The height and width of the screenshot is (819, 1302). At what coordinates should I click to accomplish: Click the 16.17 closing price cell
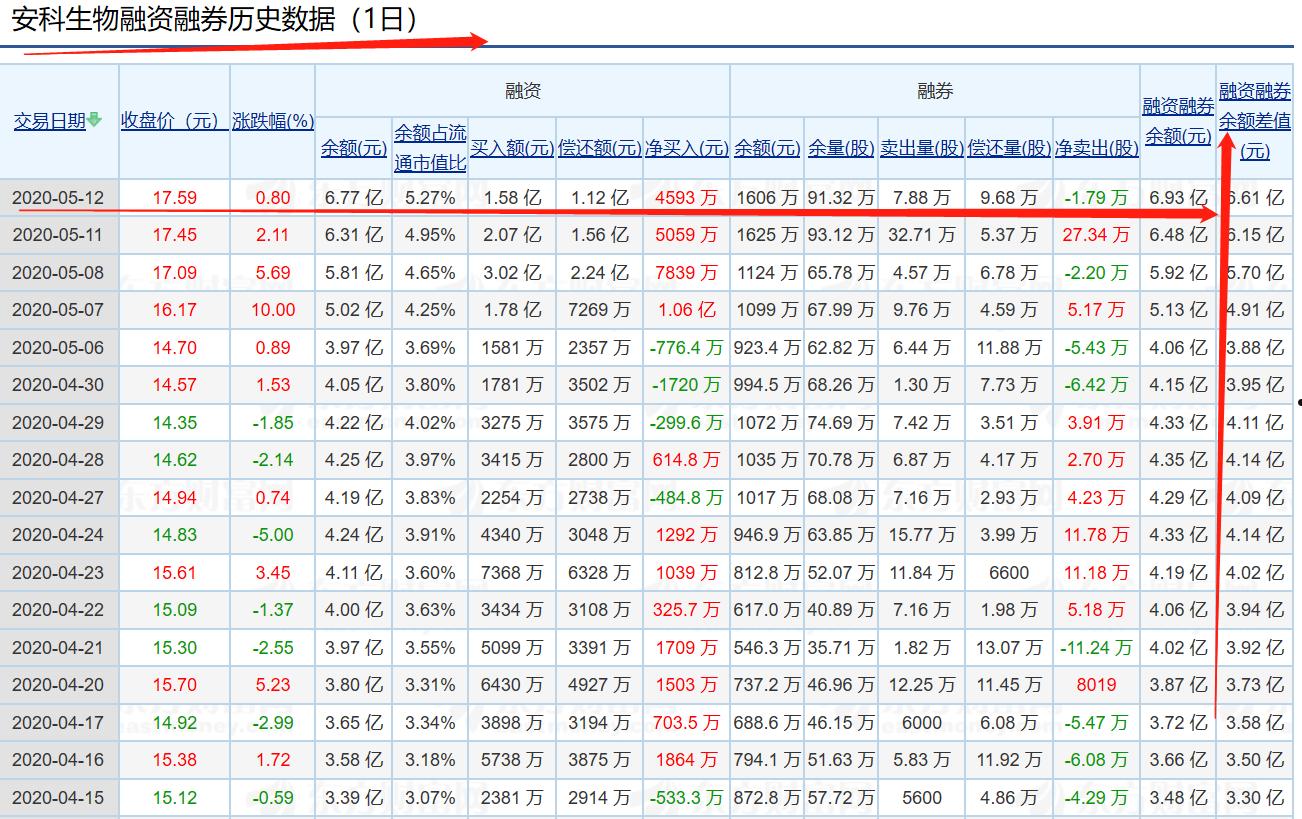click(175, 310)
